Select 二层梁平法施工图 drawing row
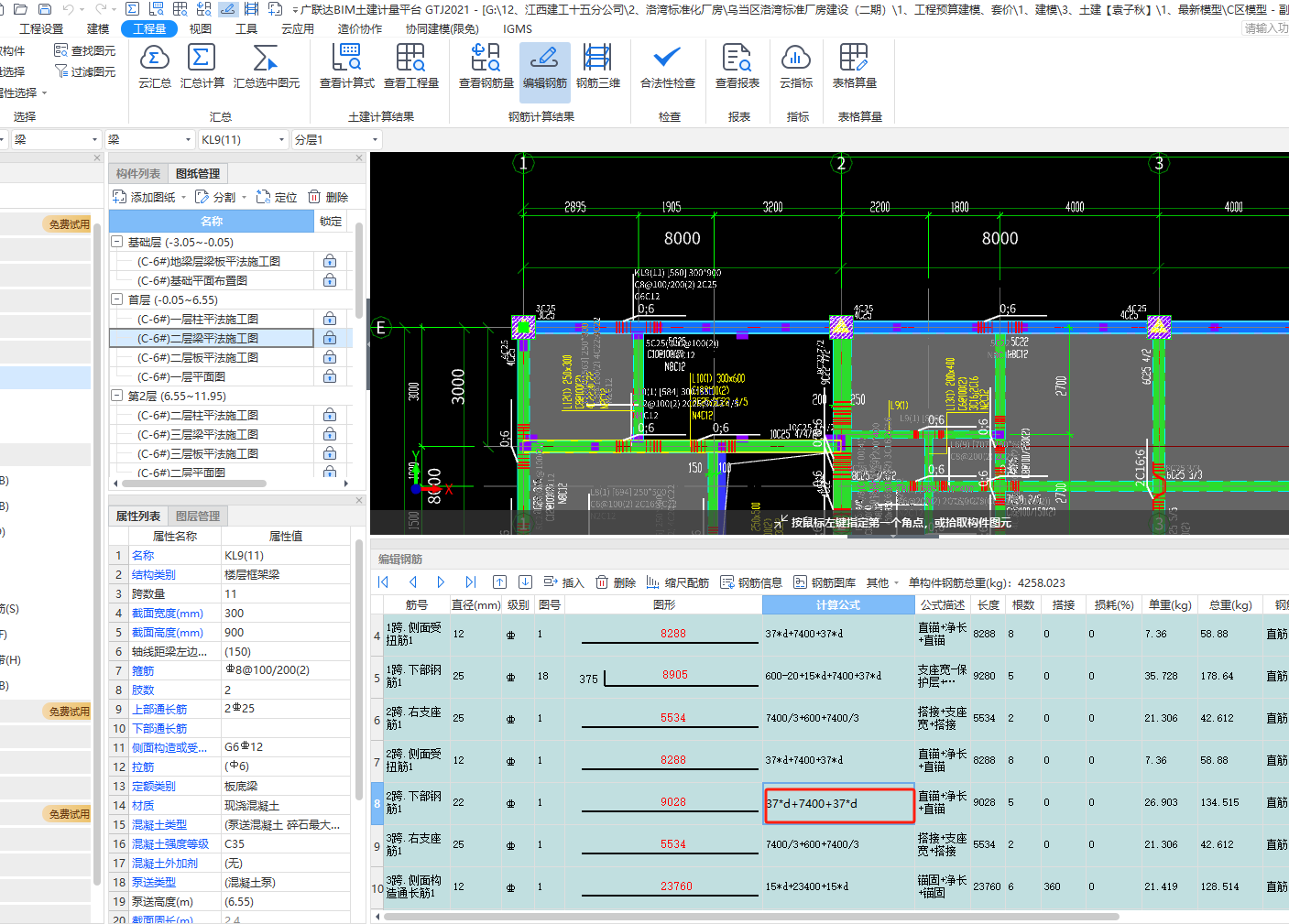 tap(212, 339)
